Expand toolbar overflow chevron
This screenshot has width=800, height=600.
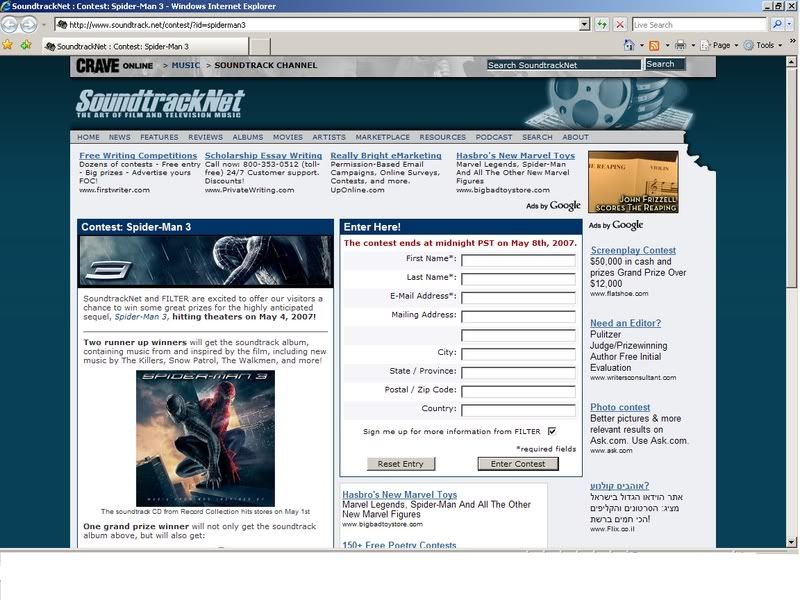(792, 41)
